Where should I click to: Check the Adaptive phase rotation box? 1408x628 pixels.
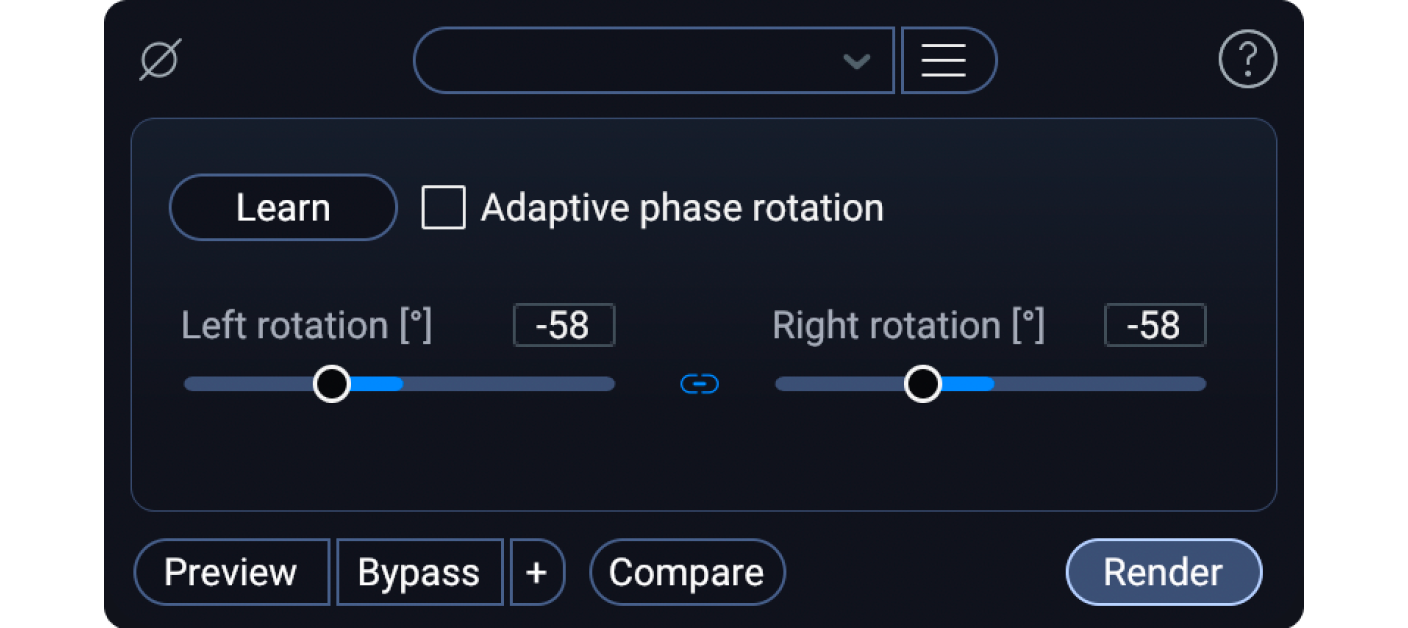443,207
